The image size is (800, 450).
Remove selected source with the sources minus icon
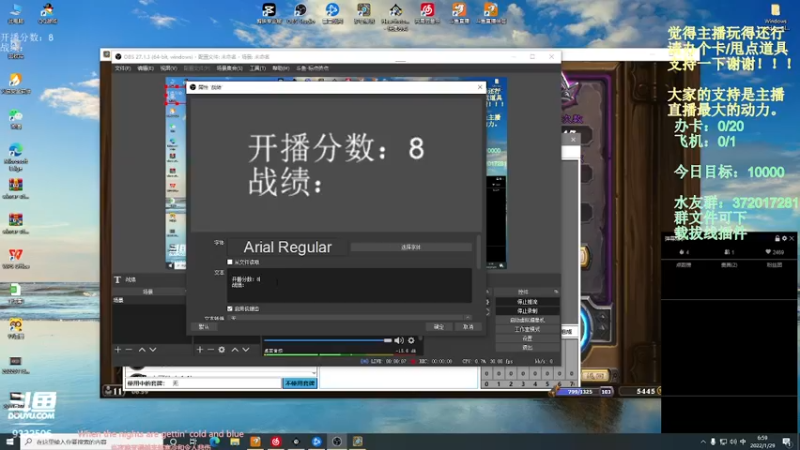210,349
